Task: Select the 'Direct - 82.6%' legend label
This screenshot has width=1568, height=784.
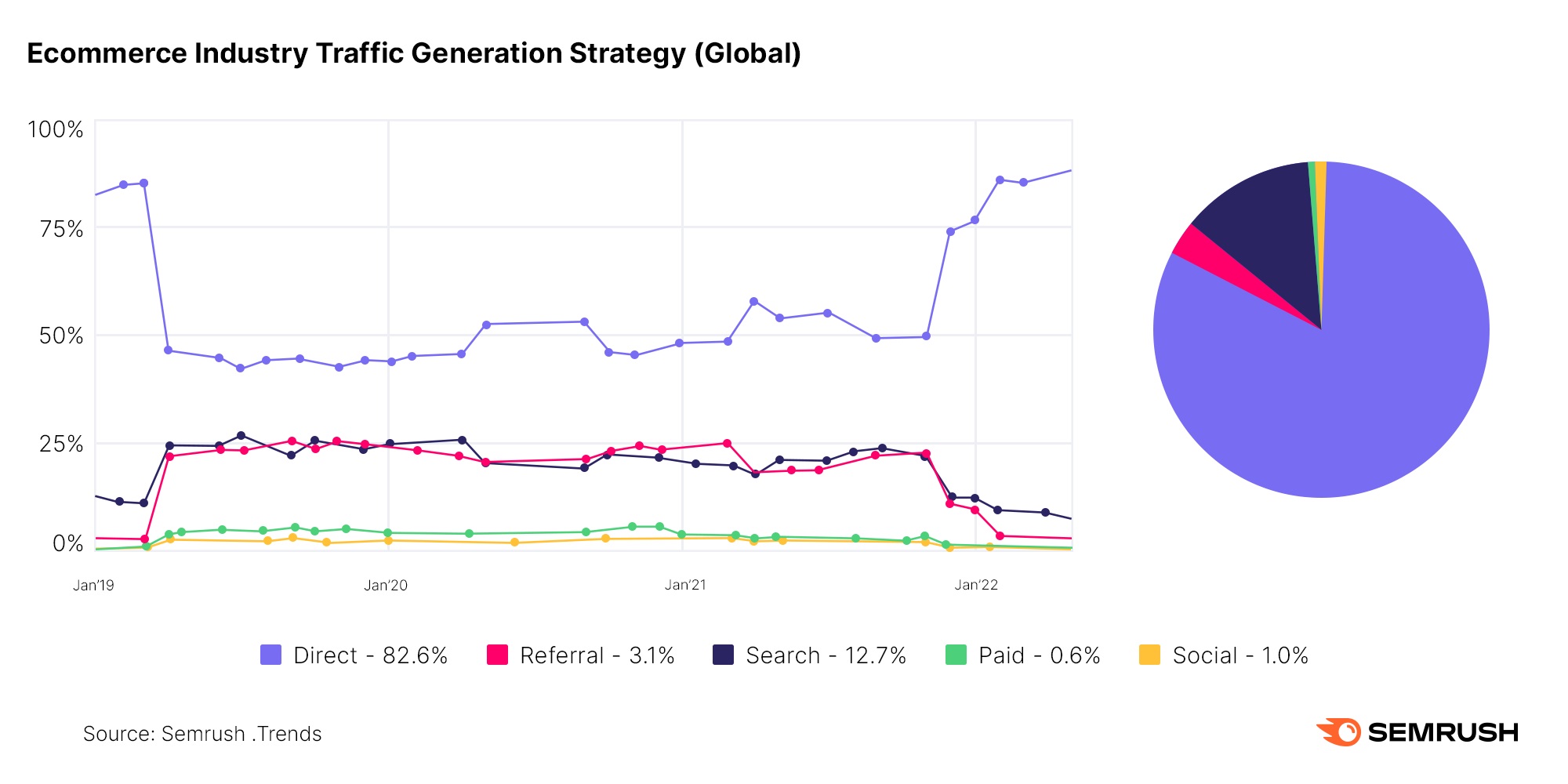Action: pyautogui.click(x=370, y=655)
